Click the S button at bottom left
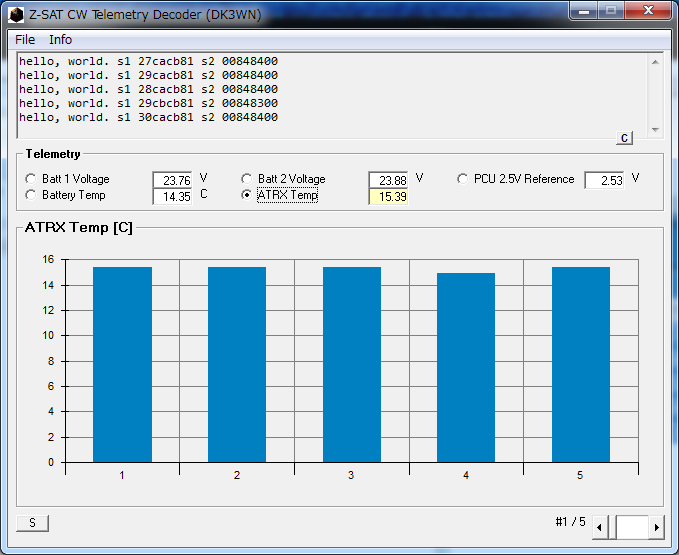679x555 pixels. pyautogui.click(x=32, y=523)
